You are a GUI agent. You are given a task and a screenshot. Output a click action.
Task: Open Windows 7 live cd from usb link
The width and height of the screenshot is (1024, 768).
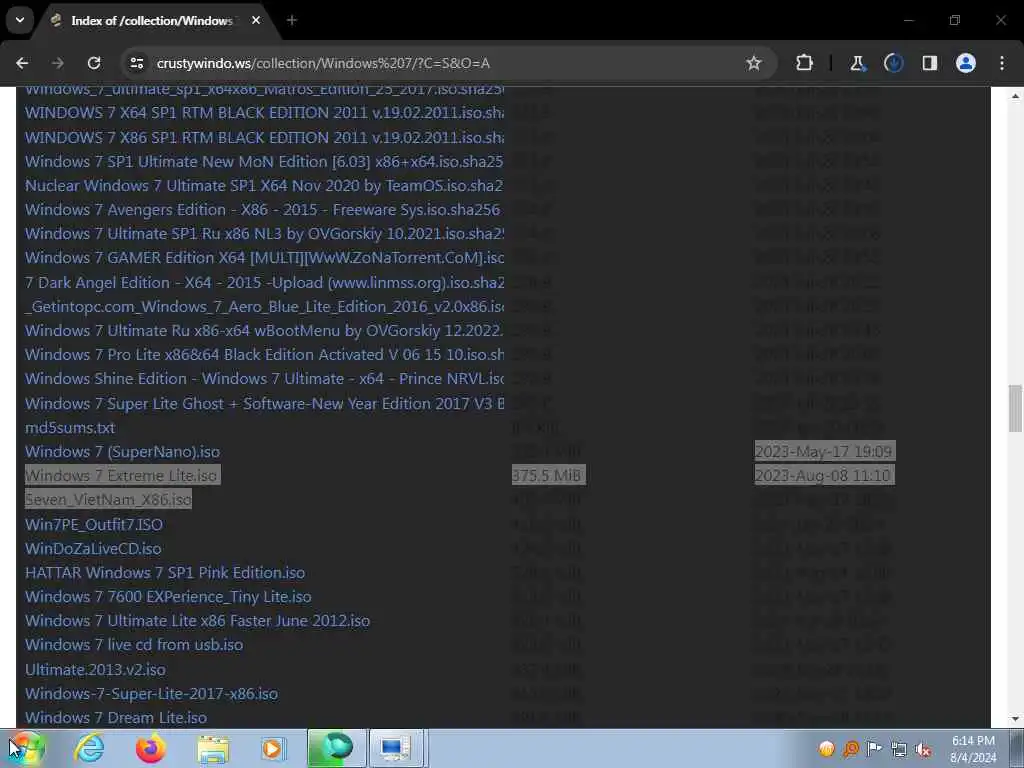(134, 645)
